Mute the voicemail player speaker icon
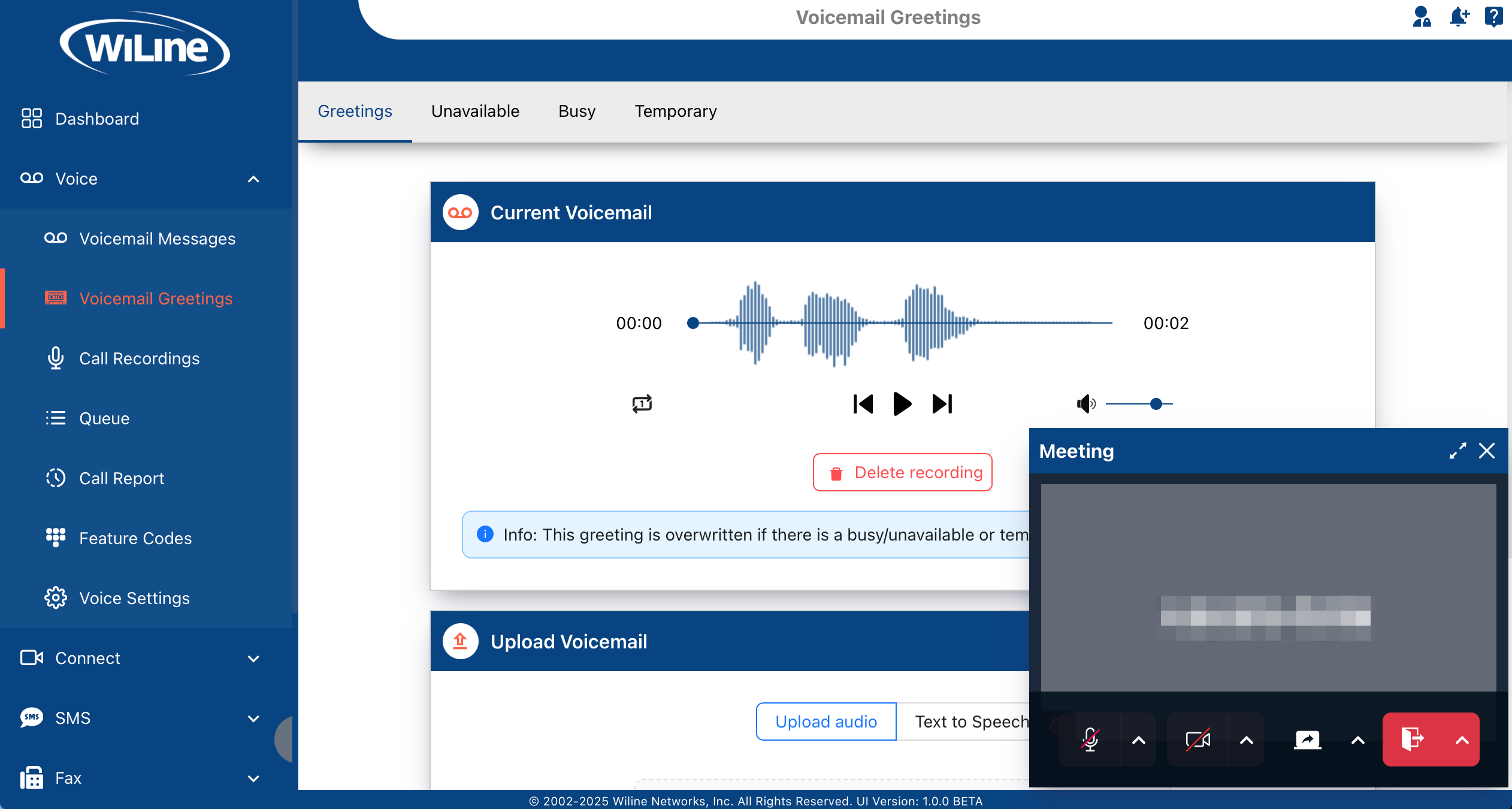1512x809 pixels. (x=1085, y=404)
